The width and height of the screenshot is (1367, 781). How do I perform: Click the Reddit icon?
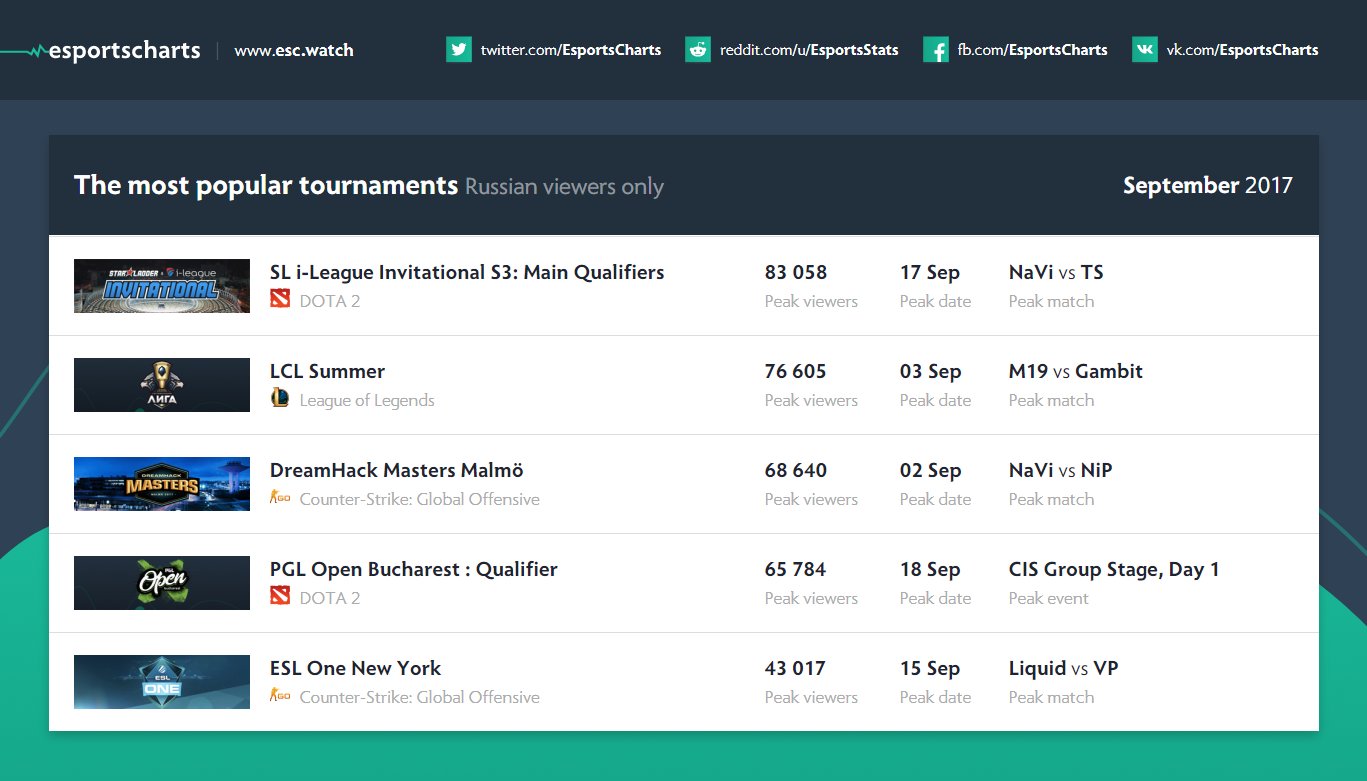[x=698, y=49]
